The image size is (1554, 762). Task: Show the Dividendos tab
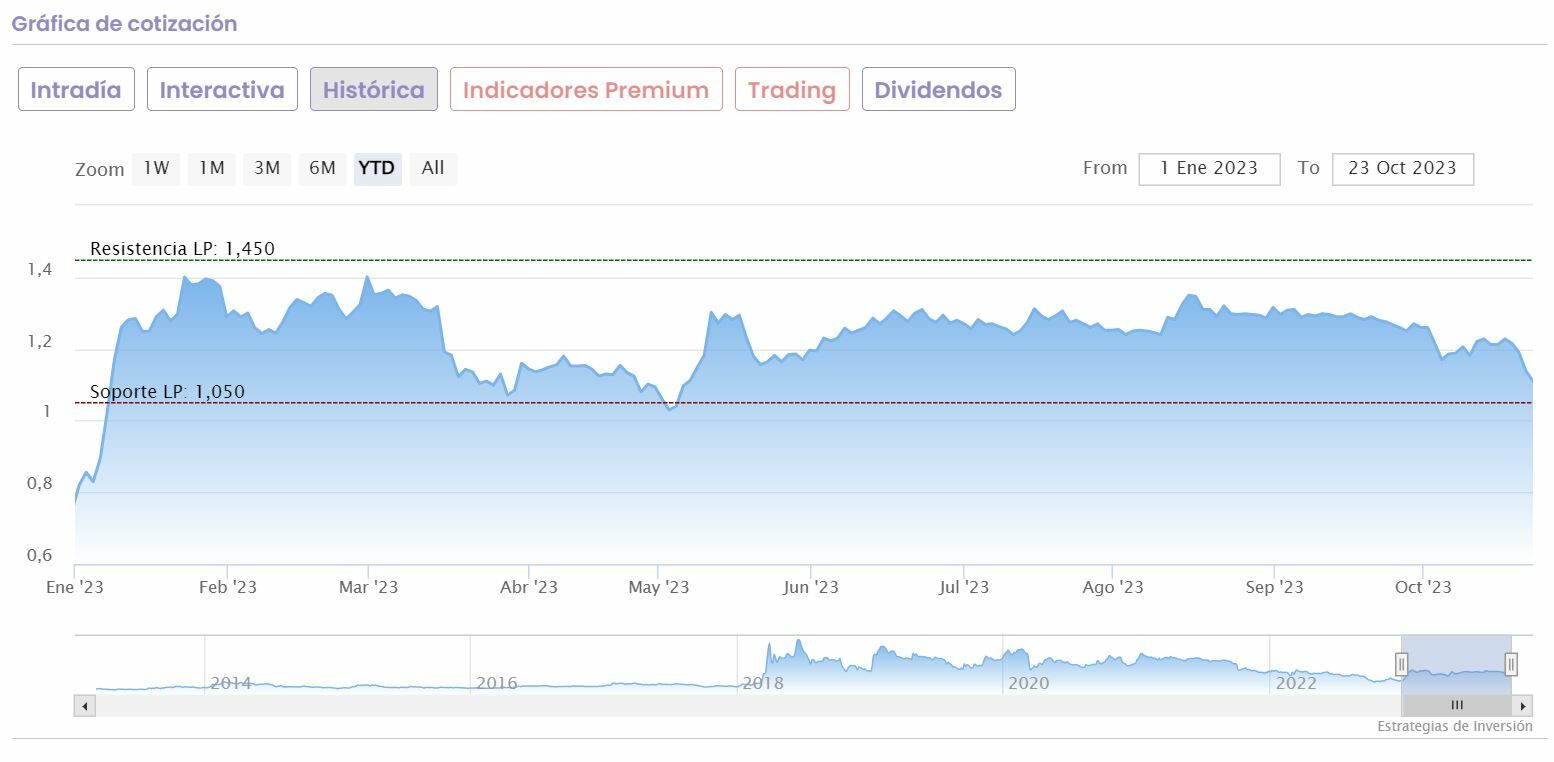(938, 90)
